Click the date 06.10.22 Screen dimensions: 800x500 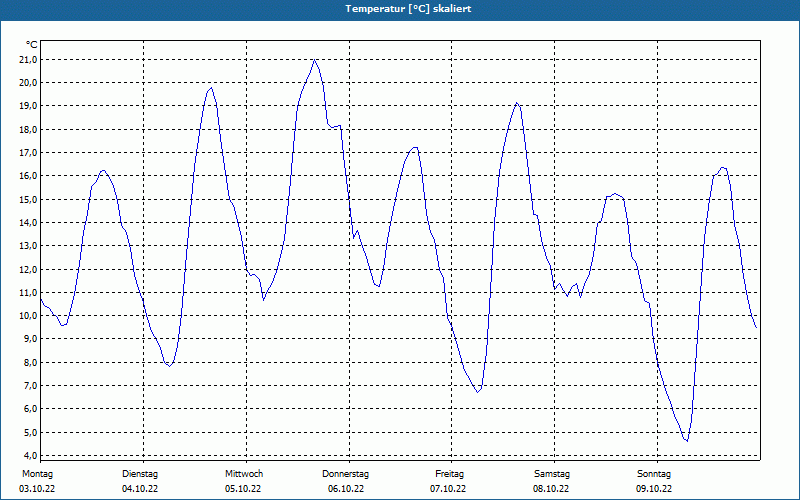(x=346, y=489)
